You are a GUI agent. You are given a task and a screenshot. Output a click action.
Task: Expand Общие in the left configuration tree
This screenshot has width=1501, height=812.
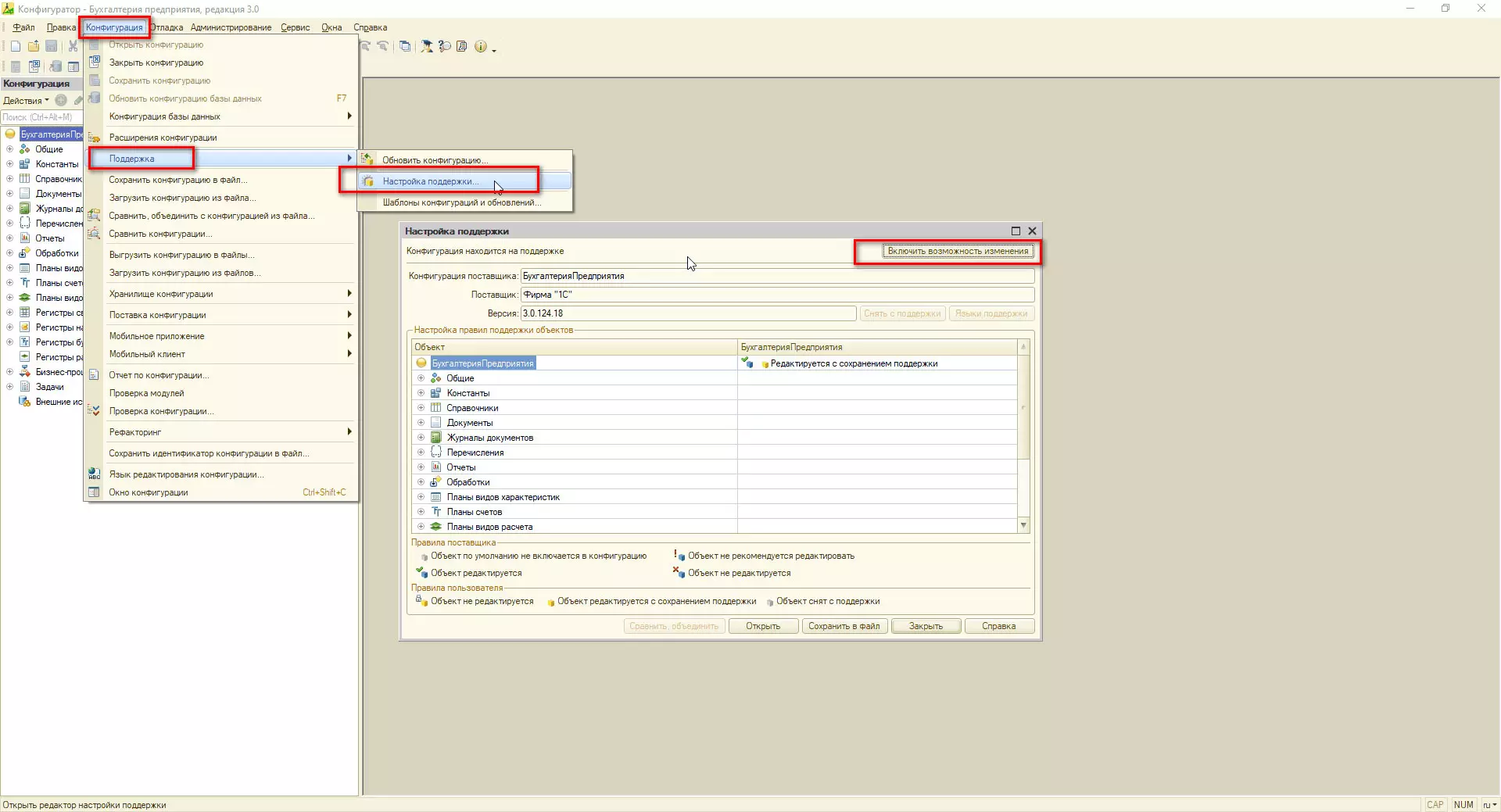coord(9,149)
